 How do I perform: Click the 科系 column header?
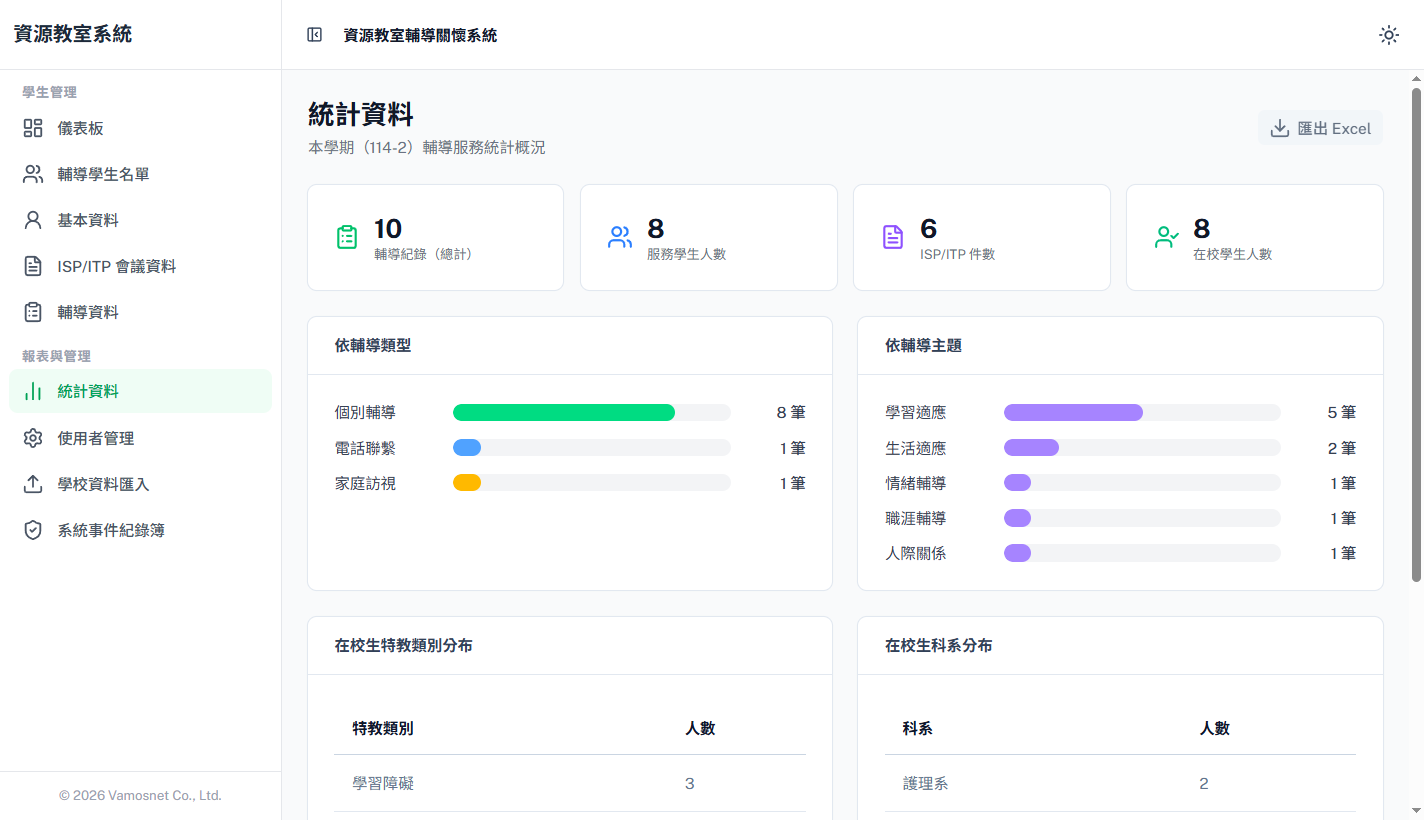(917, 728)
